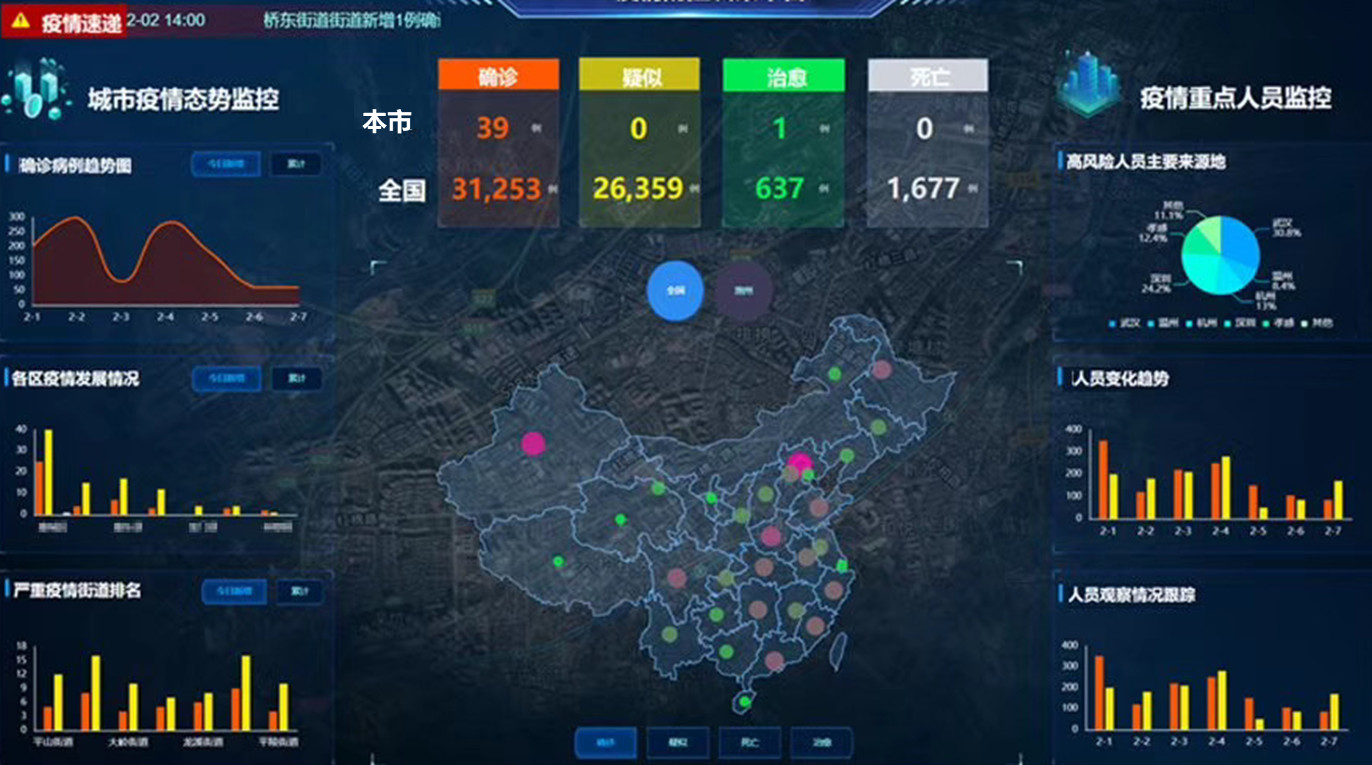Toggle 累计 in 确诊病例趋势图 panel

[x=296, y=164]
